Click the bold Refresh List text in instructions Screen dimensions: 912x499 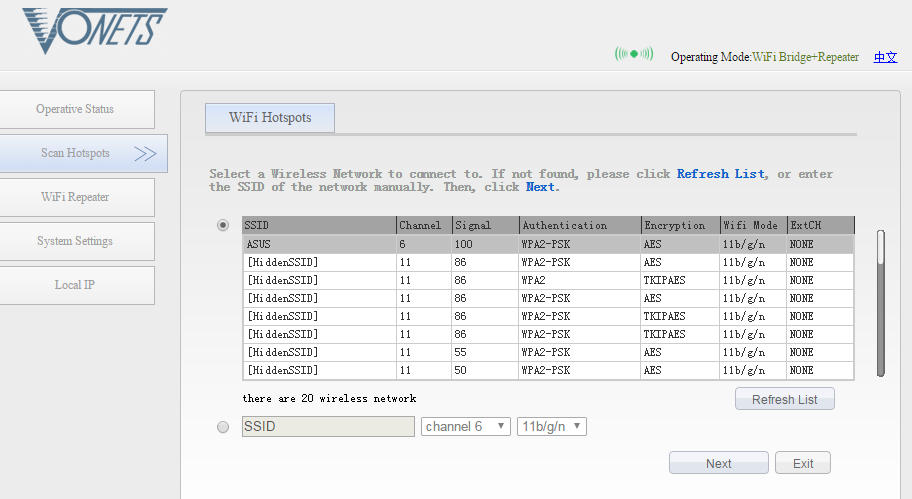pyautogui.click(x=721, y=174)
